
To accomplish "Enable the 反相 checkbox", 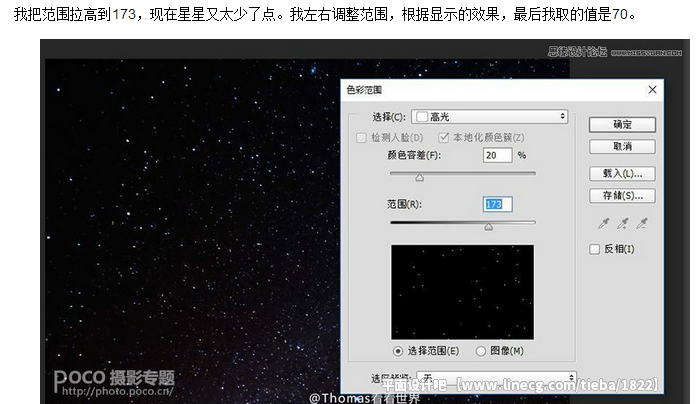I will click(x=595, y=249).
